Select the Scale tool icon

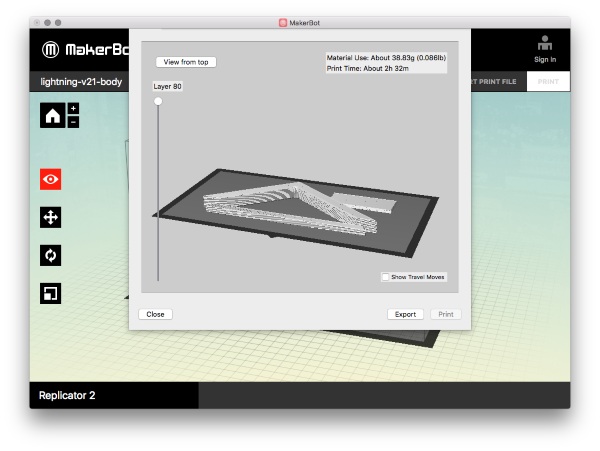coord(51,293)
